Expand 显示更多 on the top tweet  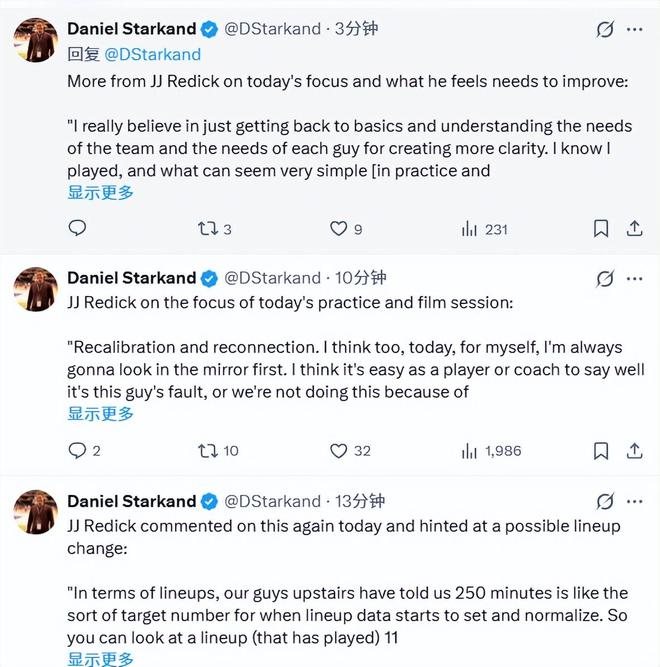click(x=100, y=192)
